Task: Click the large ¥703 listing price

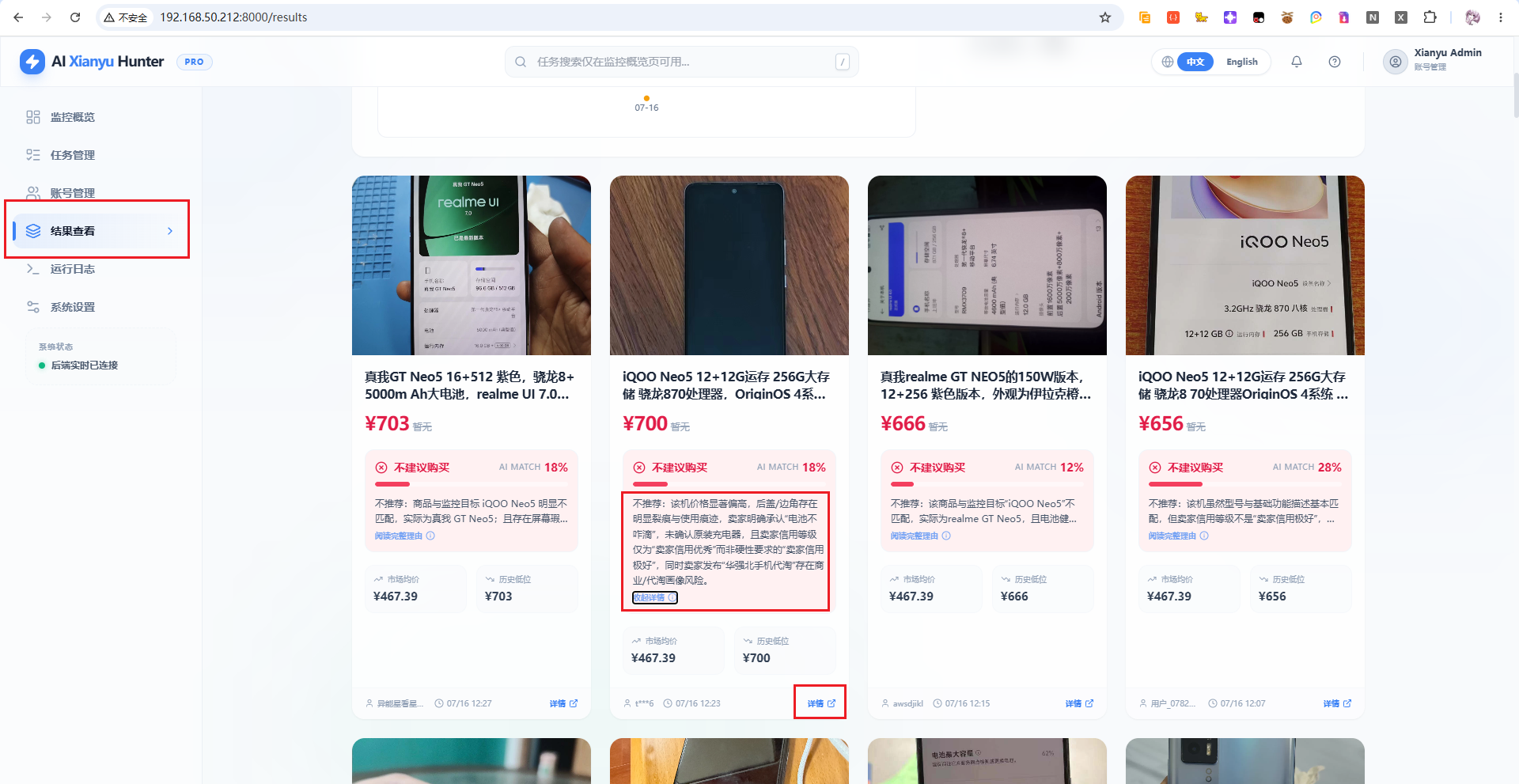Action: pyautogui.click(x=388, y=424)
